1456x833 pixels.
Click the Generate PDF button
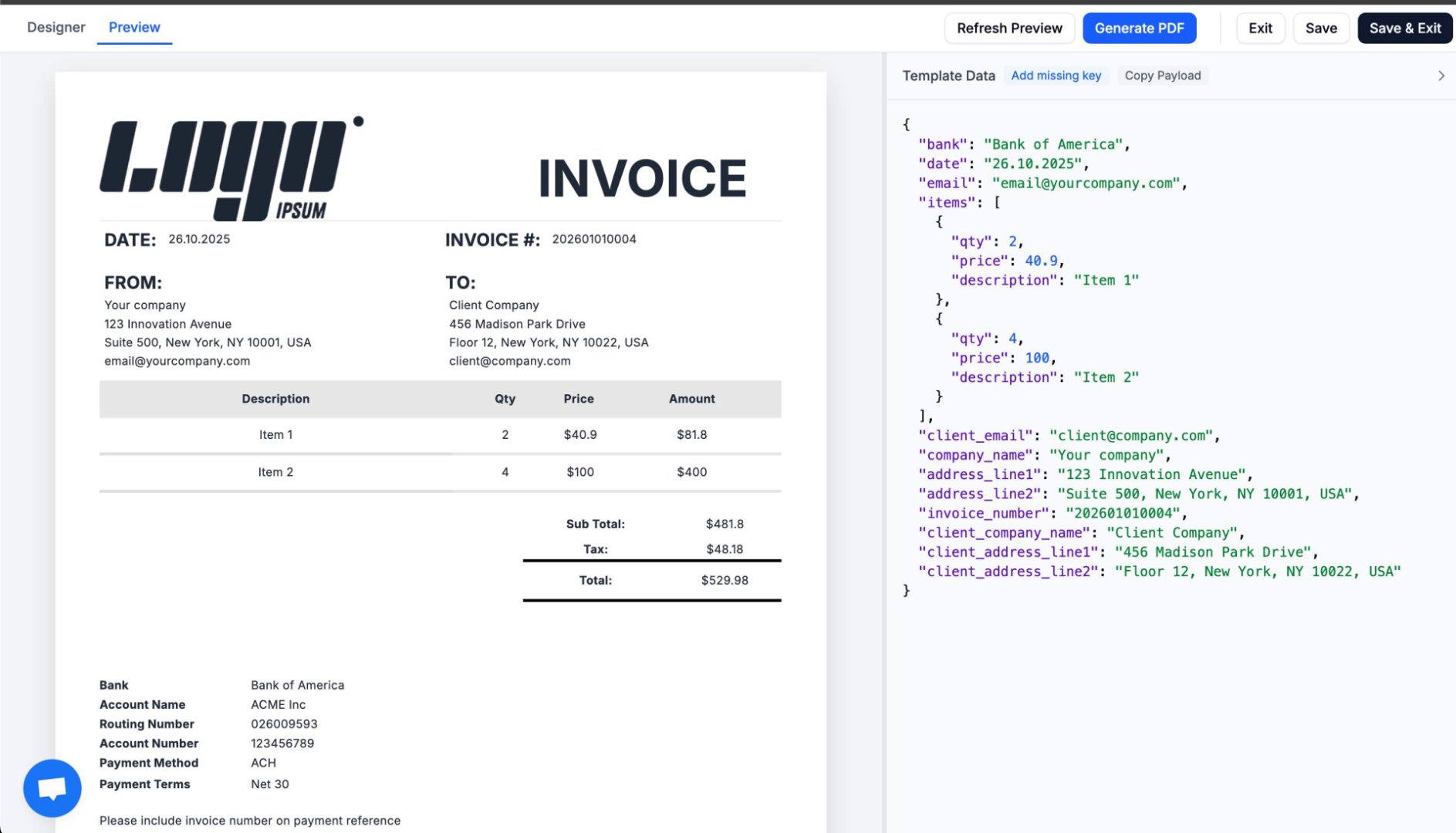[x=1140, y=28]
